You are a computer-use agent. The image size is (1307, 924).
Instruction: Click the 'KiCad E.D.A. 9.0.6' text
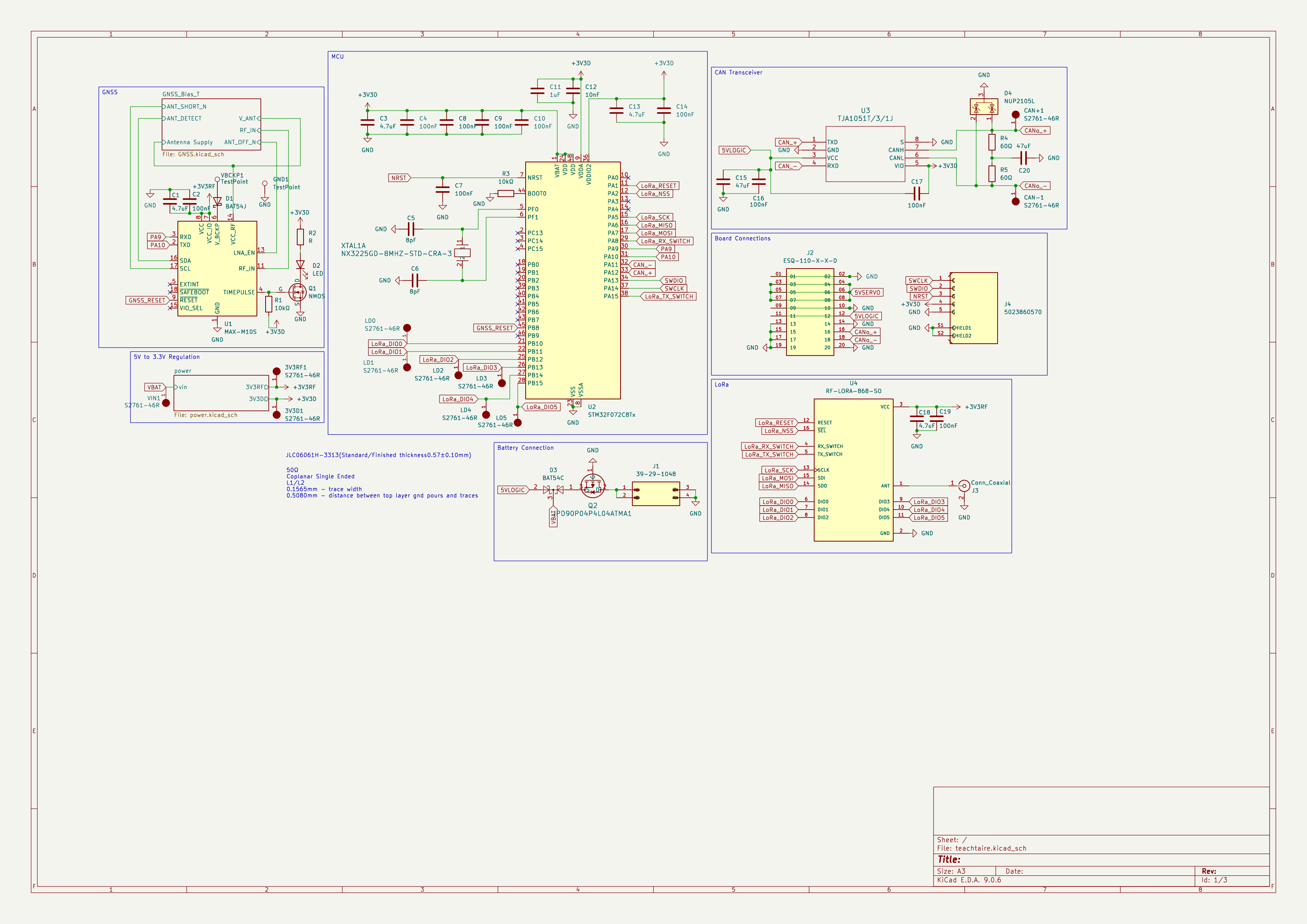(969, 880)
